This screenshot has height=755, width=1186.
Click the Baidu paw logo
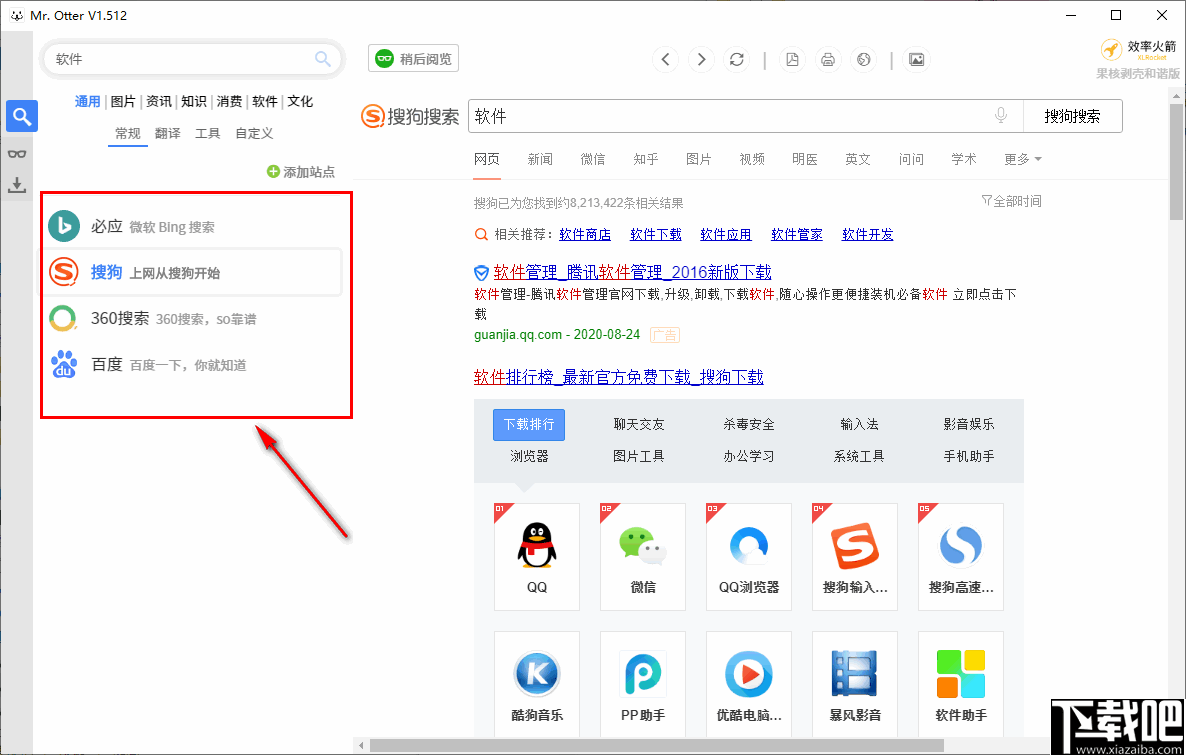coord(64,365)
